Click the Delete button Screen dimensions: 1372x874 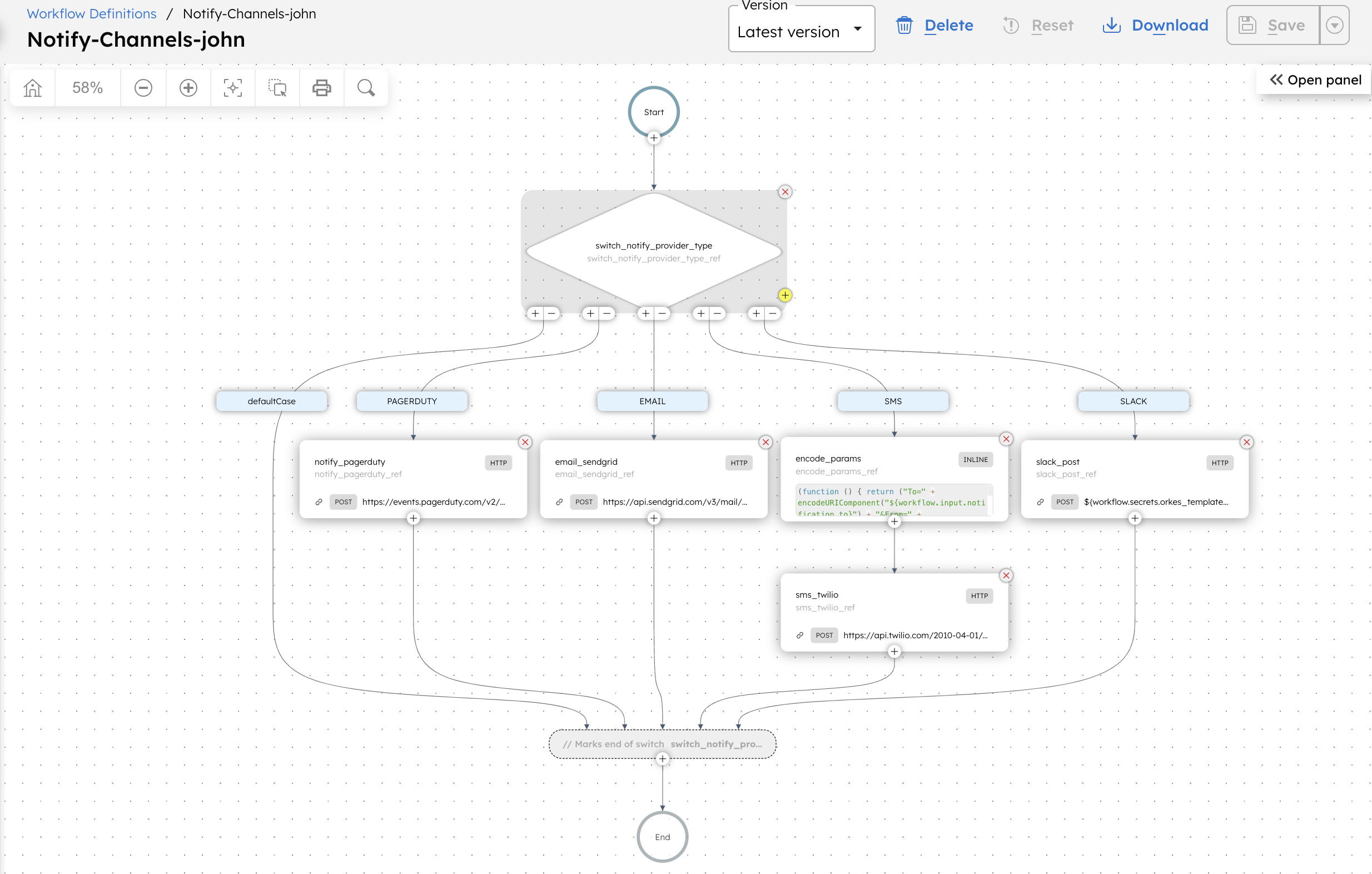click(934, 26)
